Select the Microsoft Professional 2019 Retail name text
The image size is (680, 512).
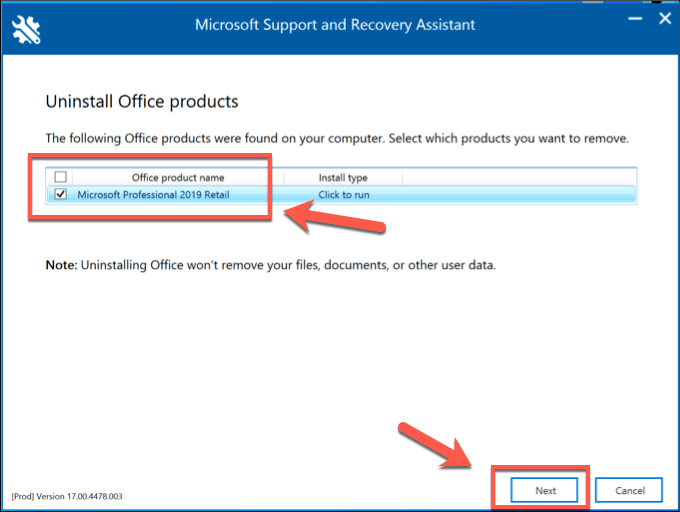153,194
